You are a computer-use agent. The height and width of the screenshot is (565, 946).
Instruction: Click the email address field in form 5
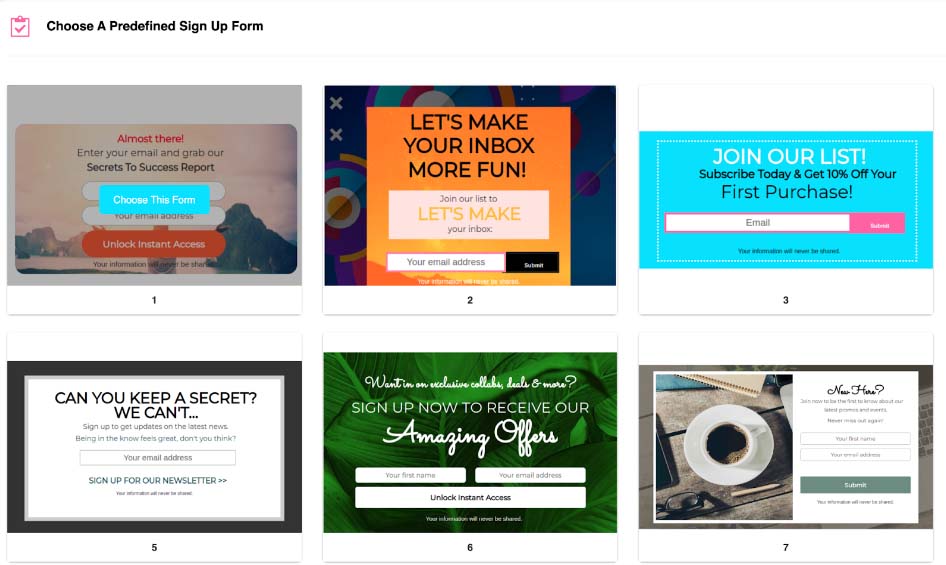point(158,458)
